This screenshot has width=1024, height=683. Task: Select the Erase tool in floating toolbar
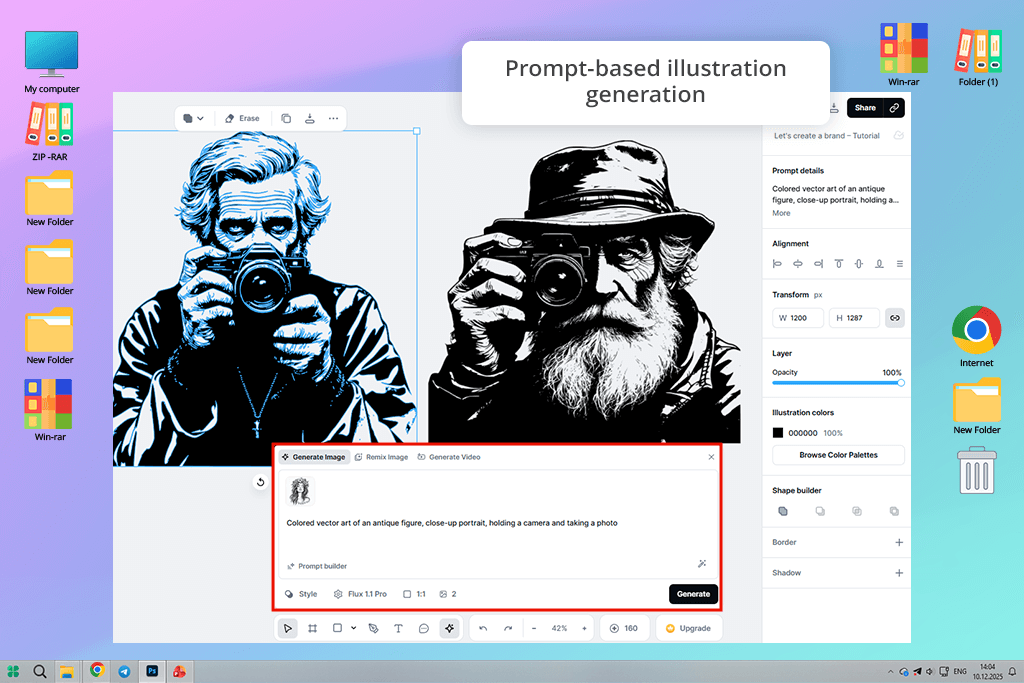[x=242, y=118]
